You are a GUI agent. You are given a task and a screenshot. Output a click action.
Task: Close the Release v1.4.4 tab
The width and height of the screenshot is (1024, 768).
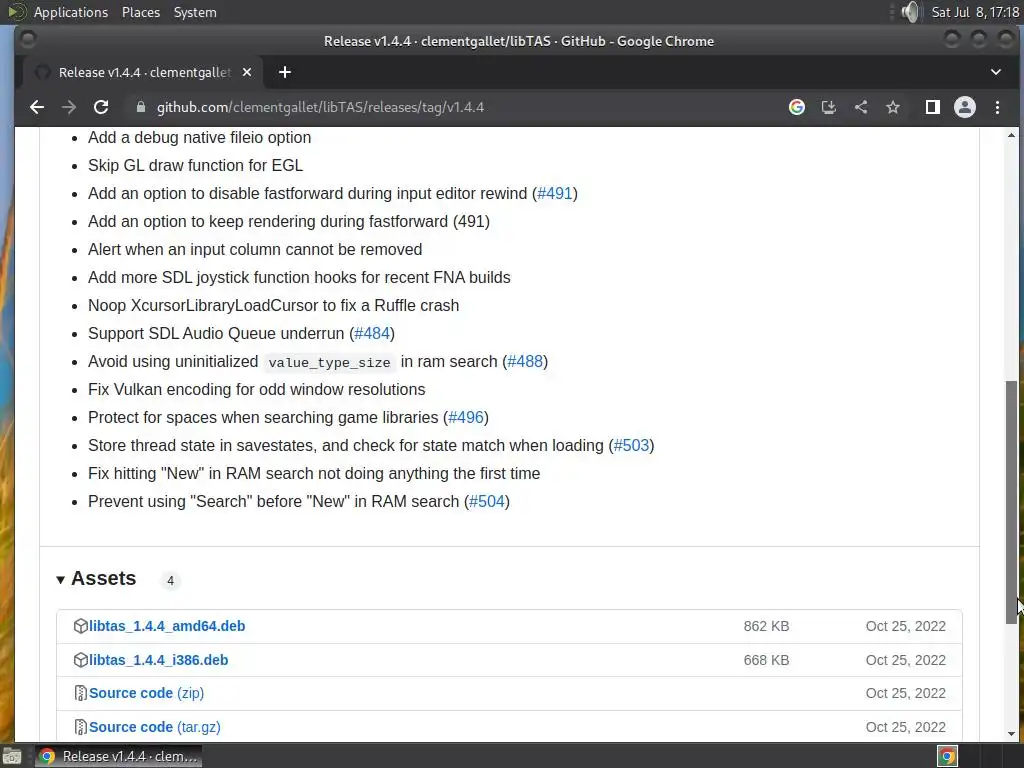247,72
